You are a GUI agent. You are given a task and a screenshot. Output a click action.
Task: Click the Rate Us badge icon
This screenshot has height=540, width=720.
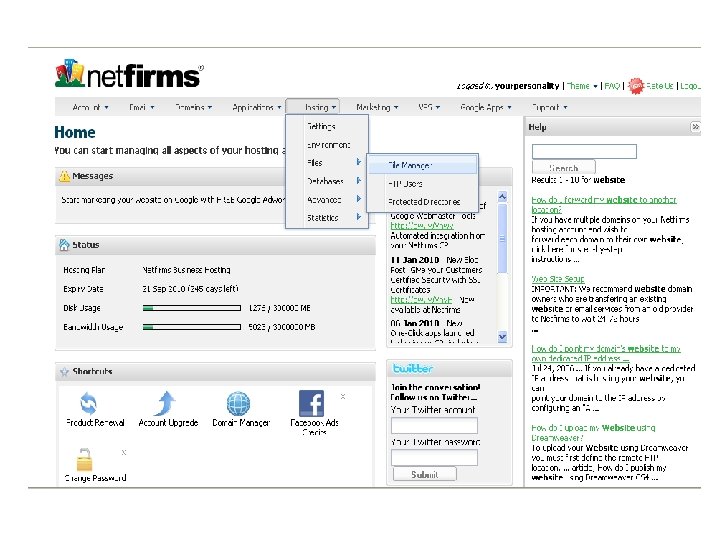click(x=636, y=86)
